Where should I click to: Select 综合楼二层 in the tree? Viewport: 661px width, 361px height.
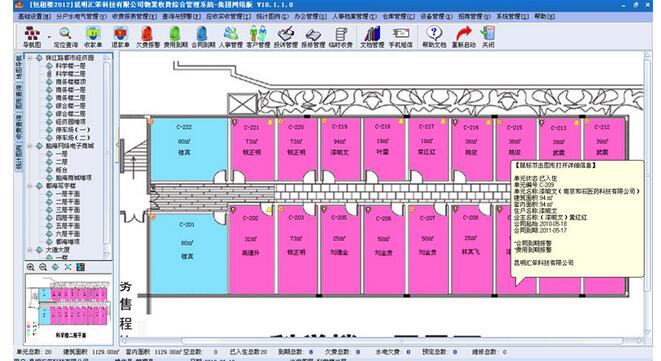(x=70, y=114)
